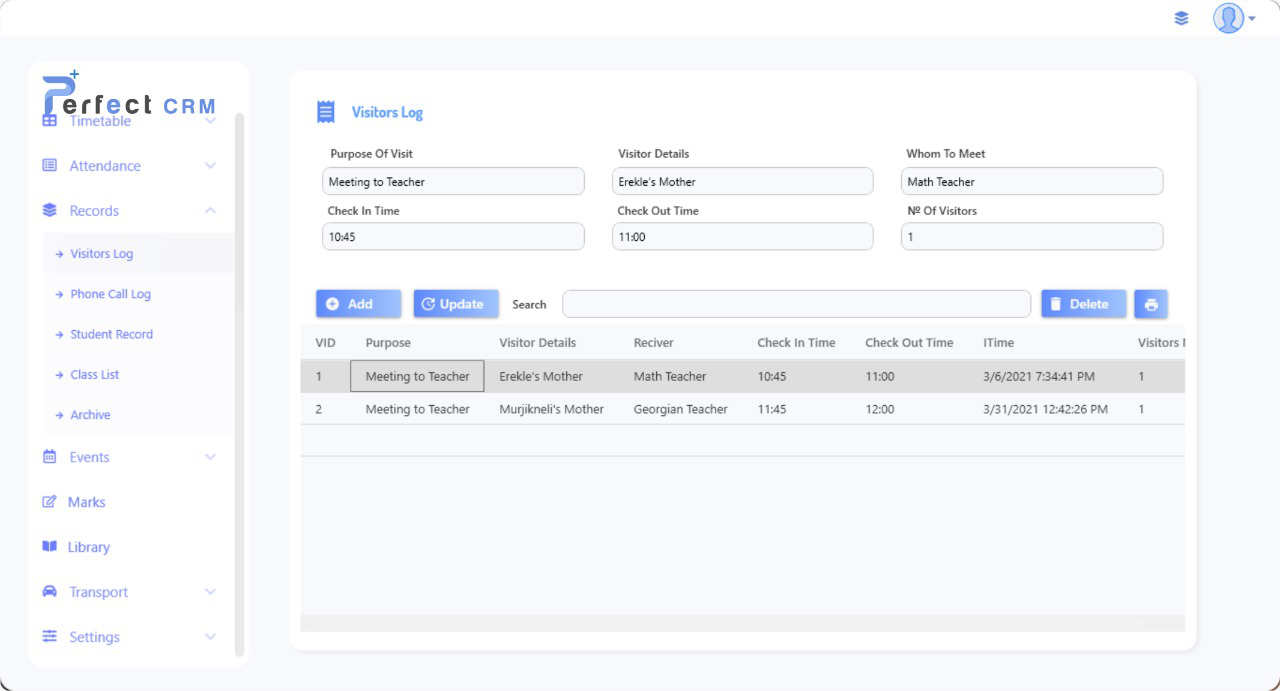Expand the Attendance menu chevron
The height and width of the screenshot is (691, 1280).
pos(210,165)
